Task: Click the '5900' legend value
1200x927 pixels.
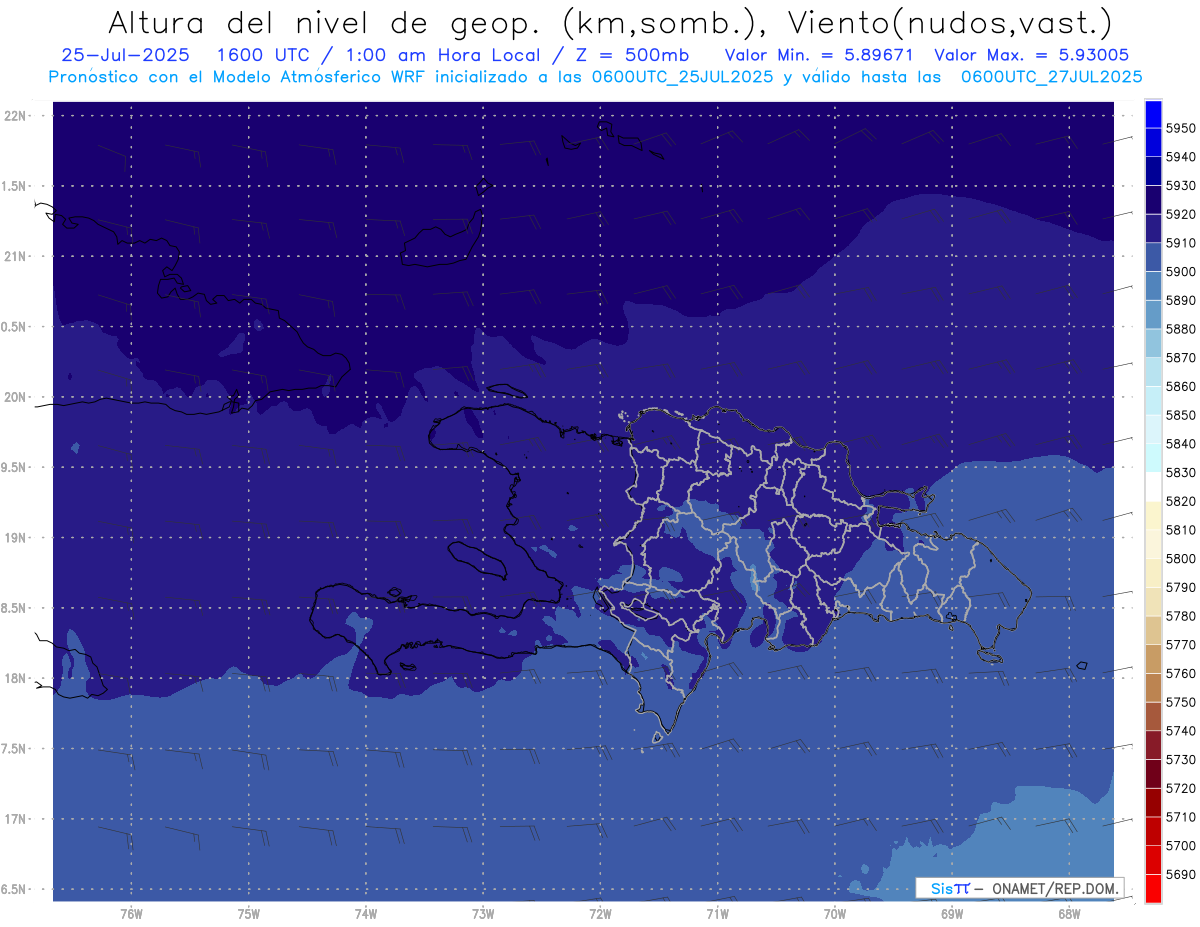Action: [1181, 272]
